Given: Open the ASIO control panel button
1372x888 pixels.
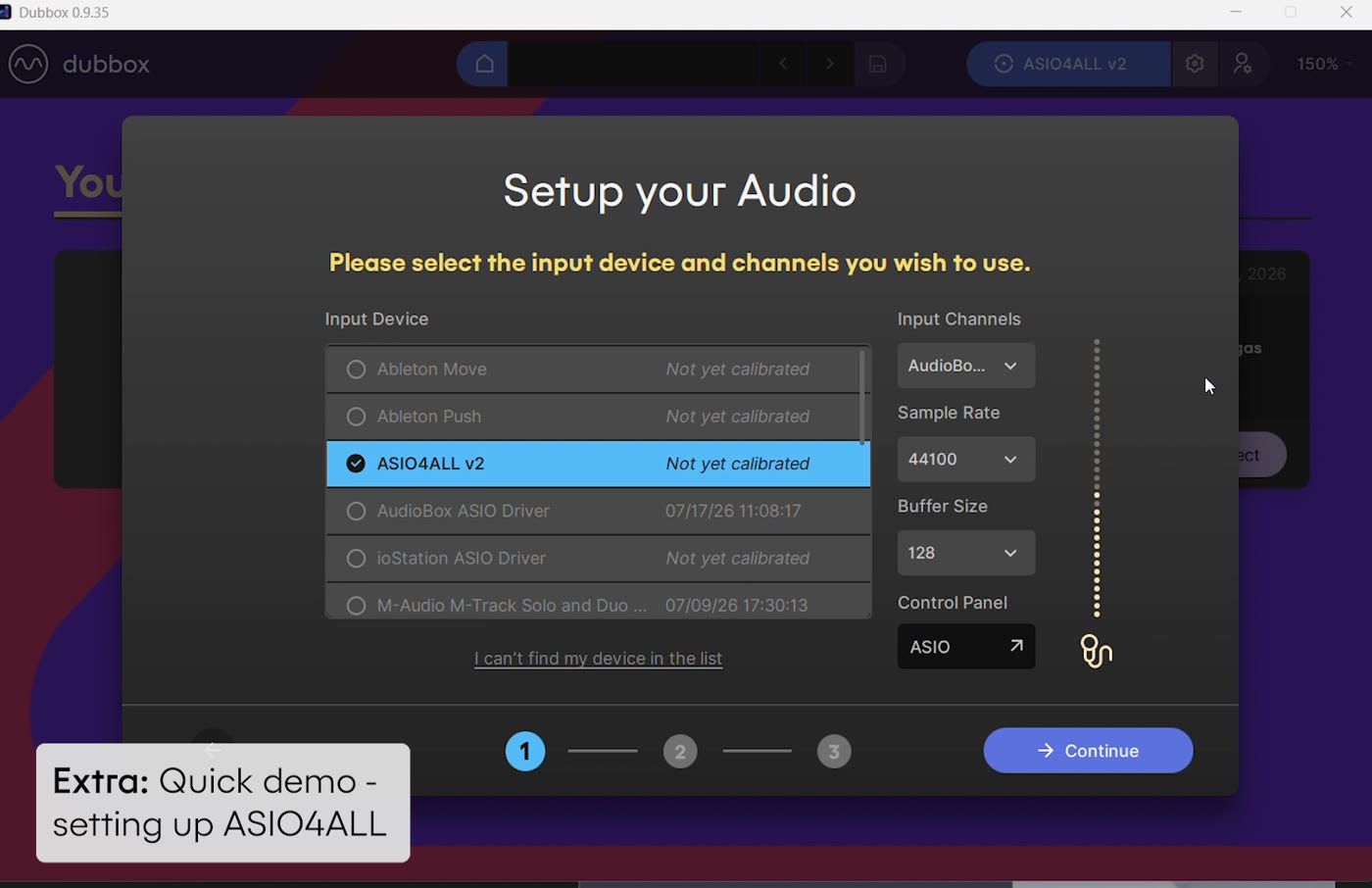Looking at the screenshot, I should (965, 647).
